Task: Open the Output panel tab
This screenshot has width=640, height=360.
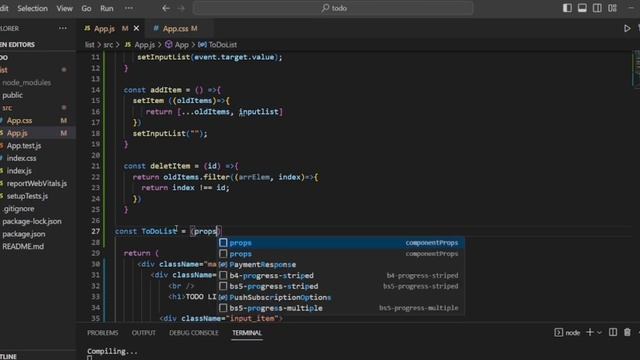Action: [144, 333]
